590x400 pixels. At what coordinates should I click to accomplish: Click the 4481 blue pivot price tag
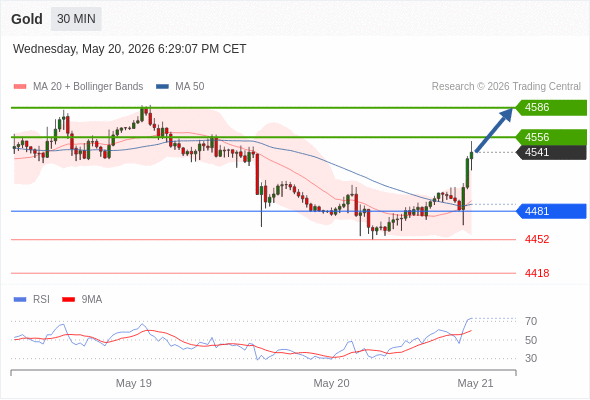[x=551, y=211]
